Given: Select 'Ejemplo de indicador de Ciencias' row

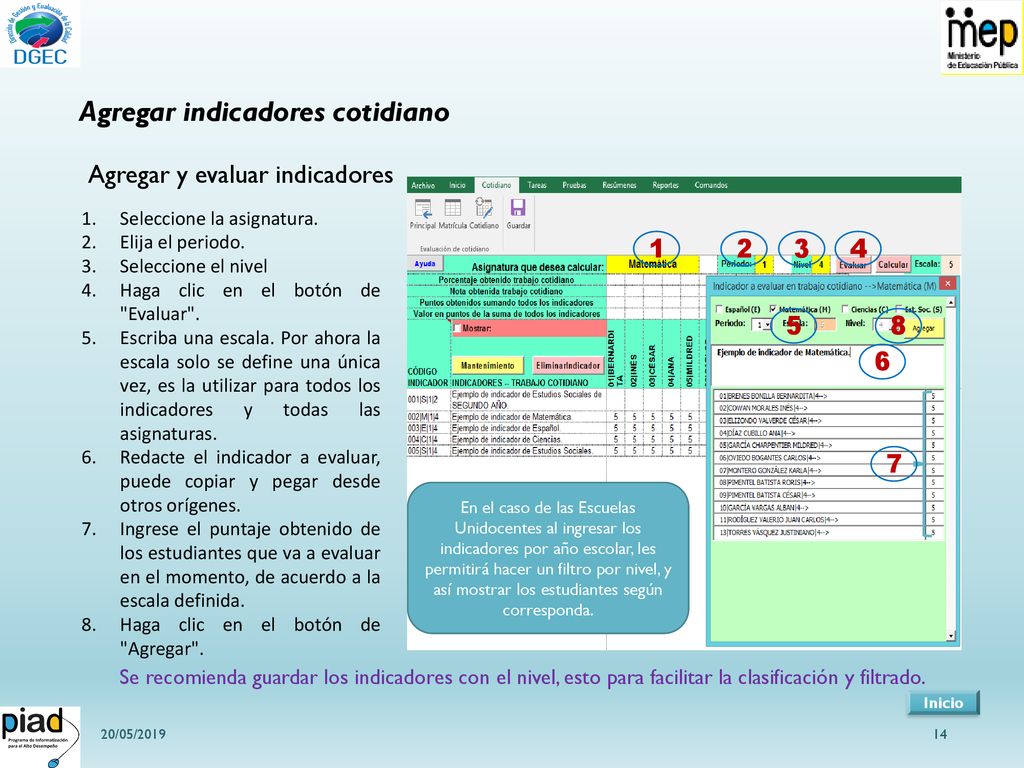Looking at the screenshot, I should (x=528, y=440).
